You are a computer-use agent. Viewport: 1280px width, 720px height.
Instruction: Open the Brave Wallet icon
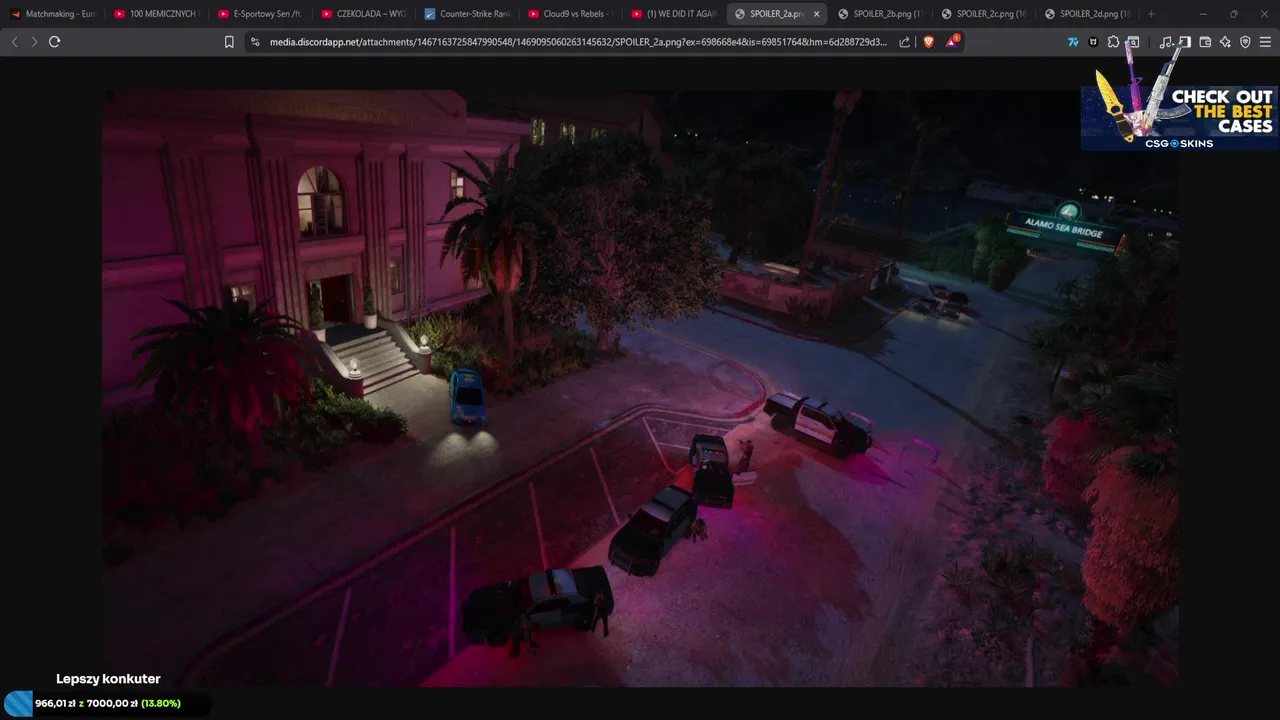point(1205,42)
